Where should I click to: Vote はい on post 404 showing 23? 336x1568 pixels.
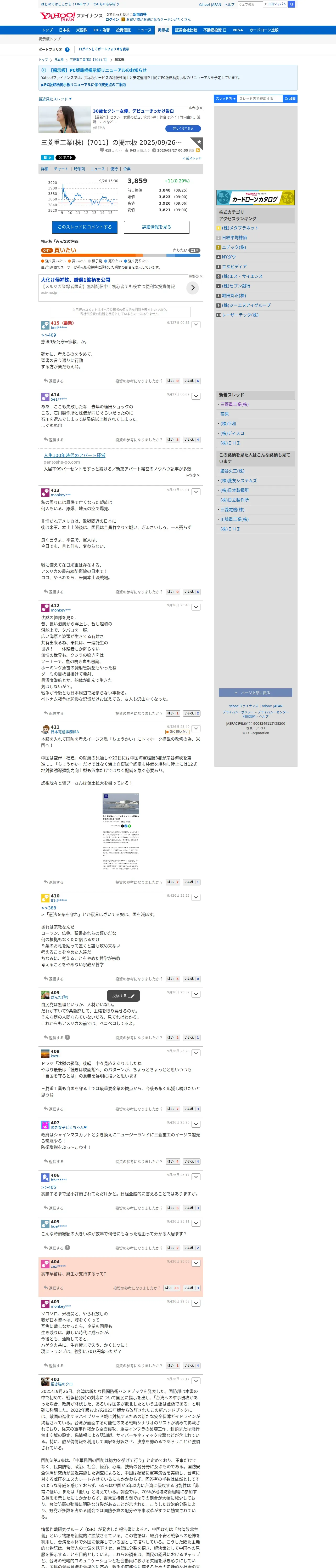(172, 1288)
